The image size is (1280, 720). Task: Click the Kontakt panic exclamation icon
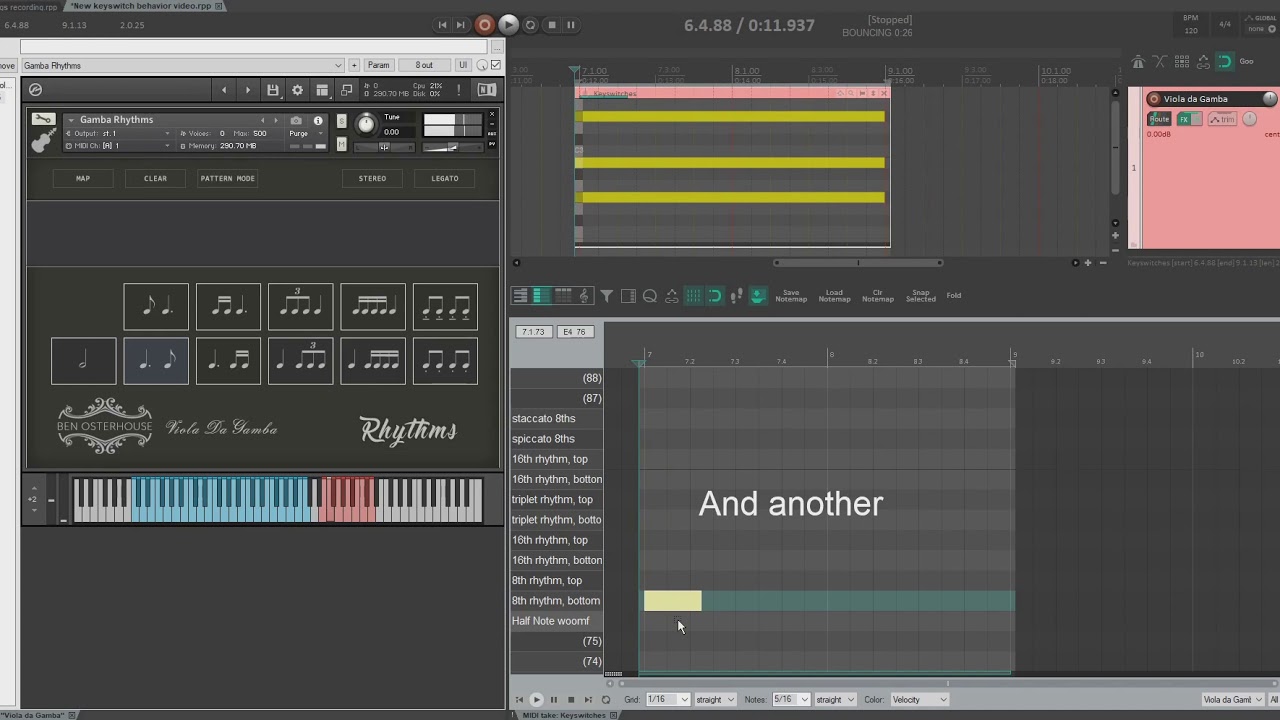pos(459,90)
